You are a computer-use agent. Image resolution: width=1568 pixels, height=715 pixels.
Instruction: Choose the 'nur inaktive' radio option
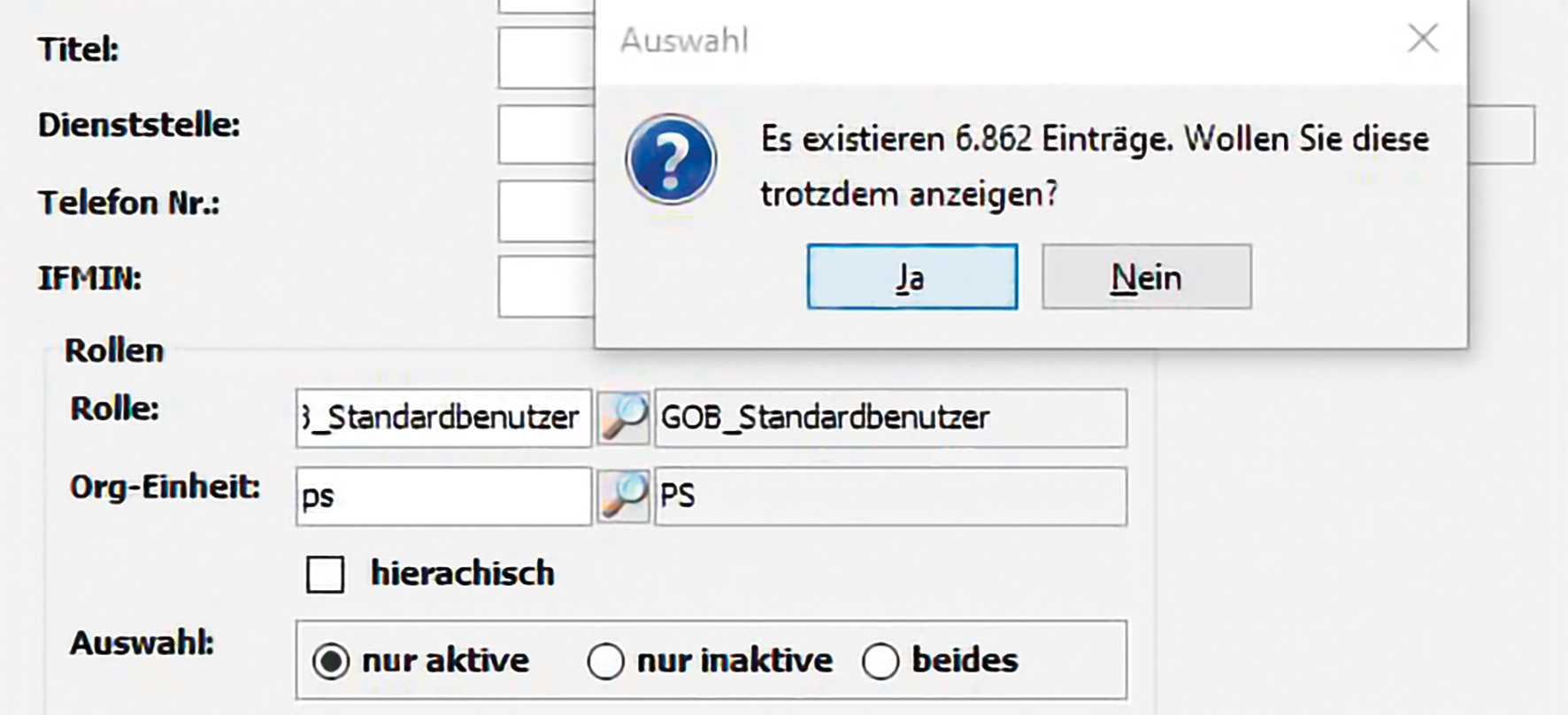pyautogui.click(x=606, y=661)
